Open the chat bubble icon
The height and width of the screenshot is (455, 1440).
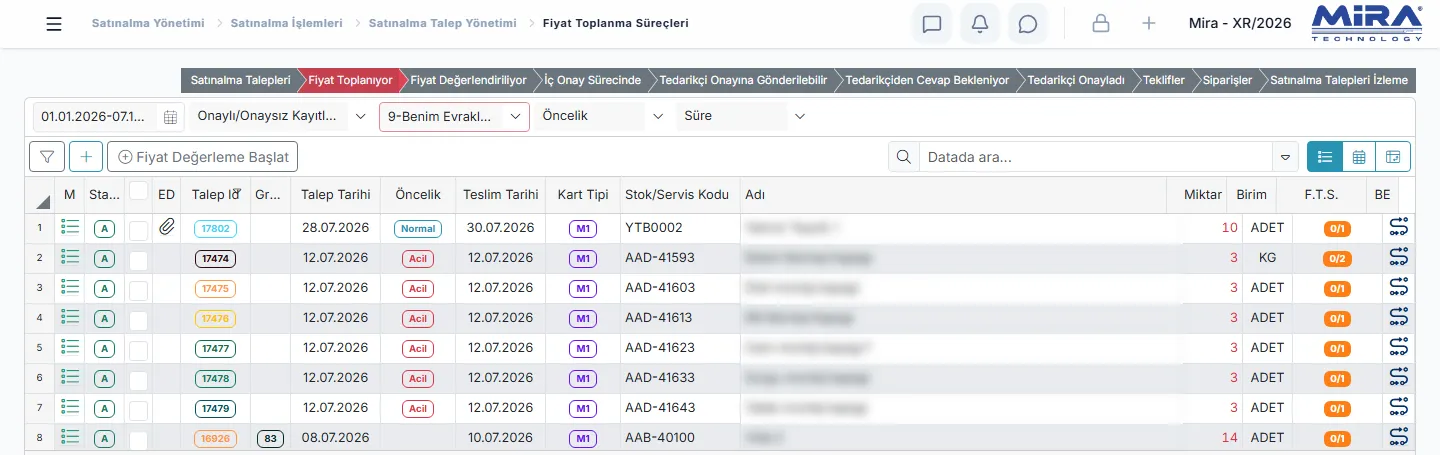tap(1027, 24)
